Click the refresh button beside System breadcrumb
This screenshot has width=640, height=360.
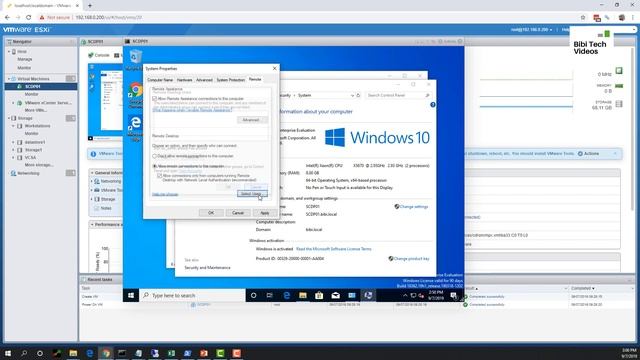click(x=358, y=95)
